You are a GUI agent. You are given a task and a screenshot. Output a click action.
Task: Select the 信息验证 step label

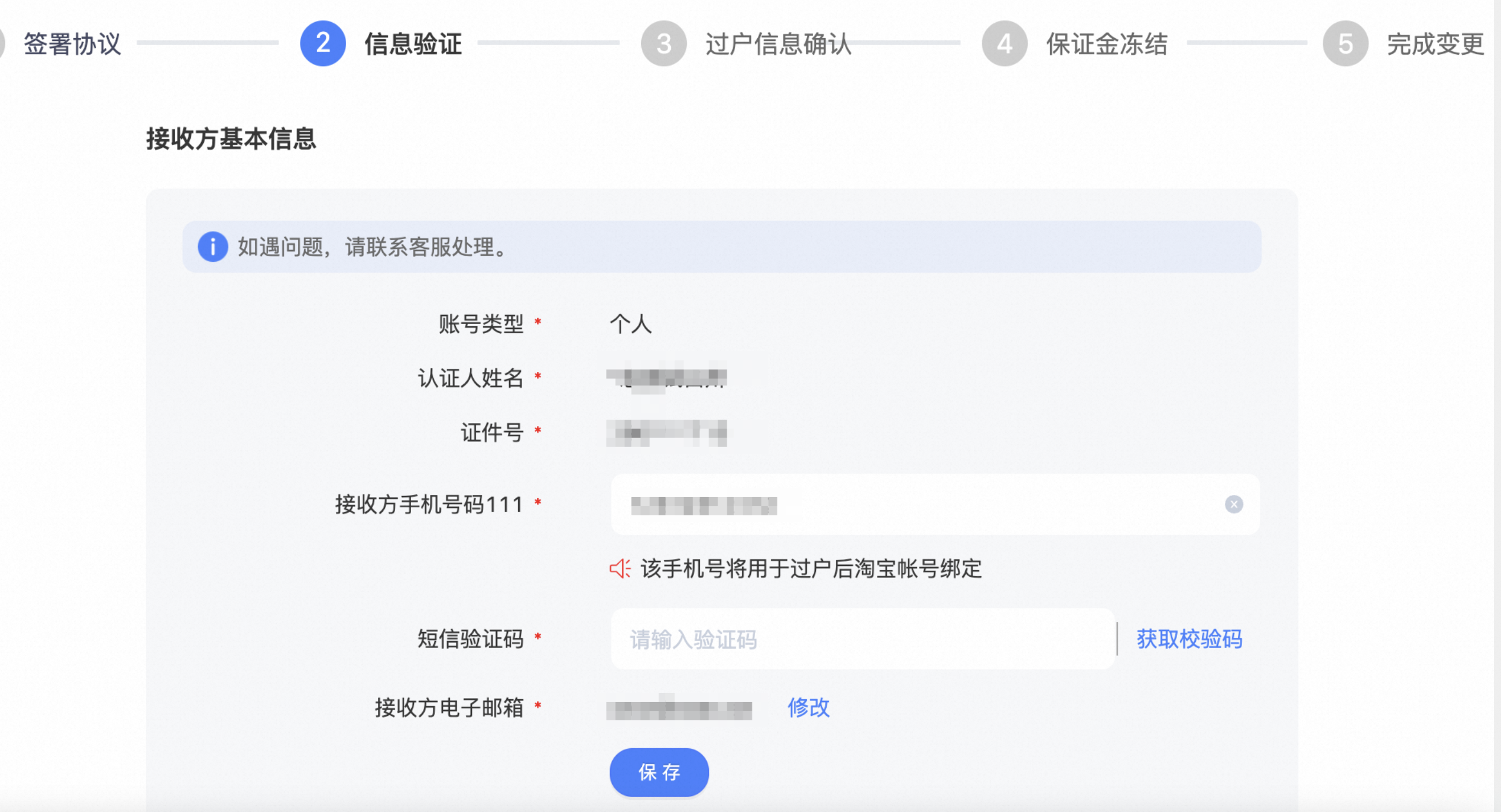point(413,44)
